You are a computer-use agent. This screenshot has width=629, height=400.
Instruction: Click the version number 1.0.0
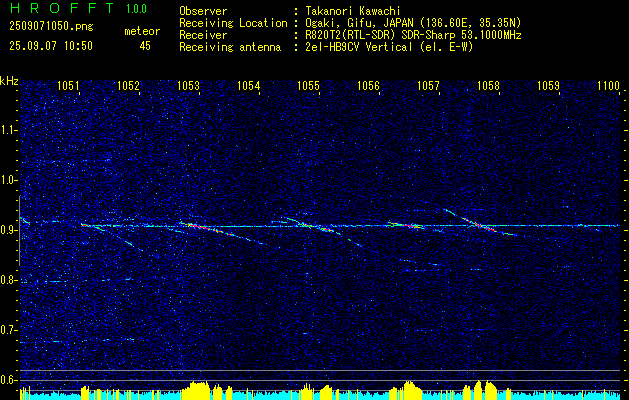tap(136, 9)
